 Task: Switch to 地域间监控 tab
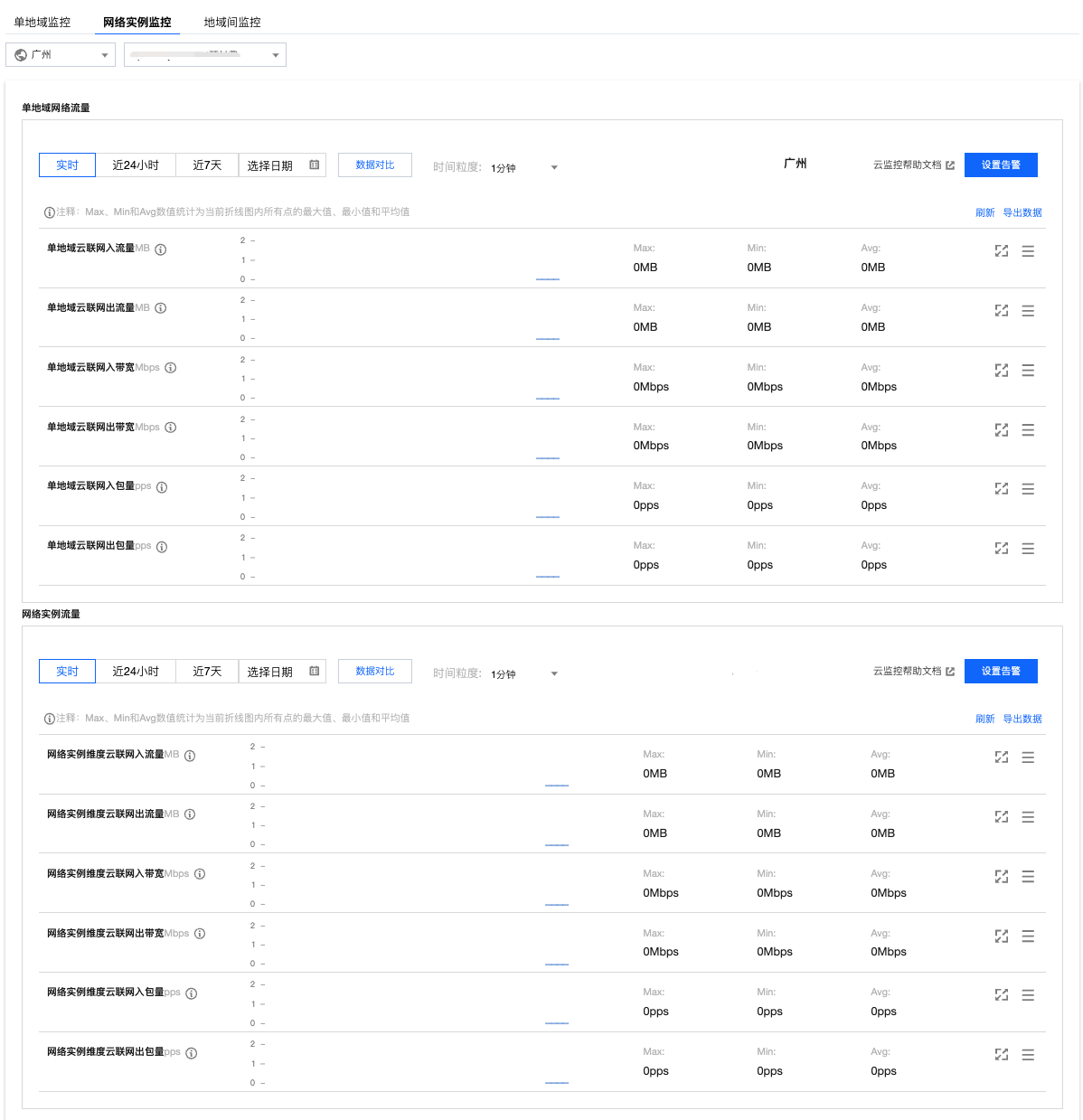[x=232, y=23]
